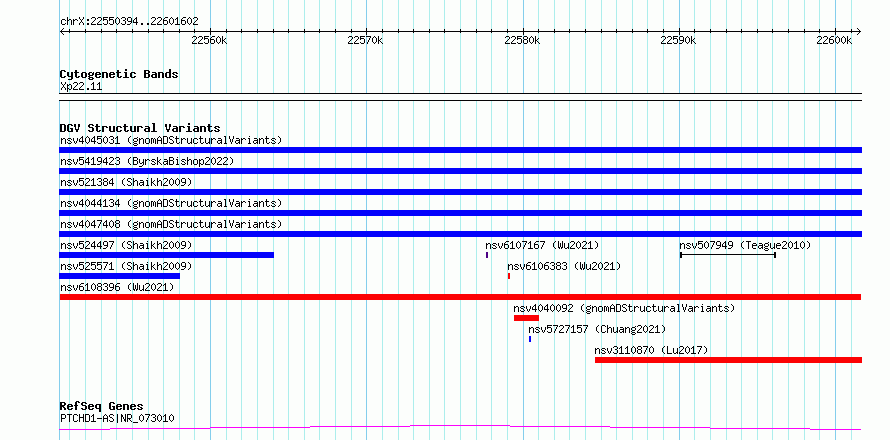Select the blue bar under nsv4045031
This screenshot has width=890, height=440.
460,150
